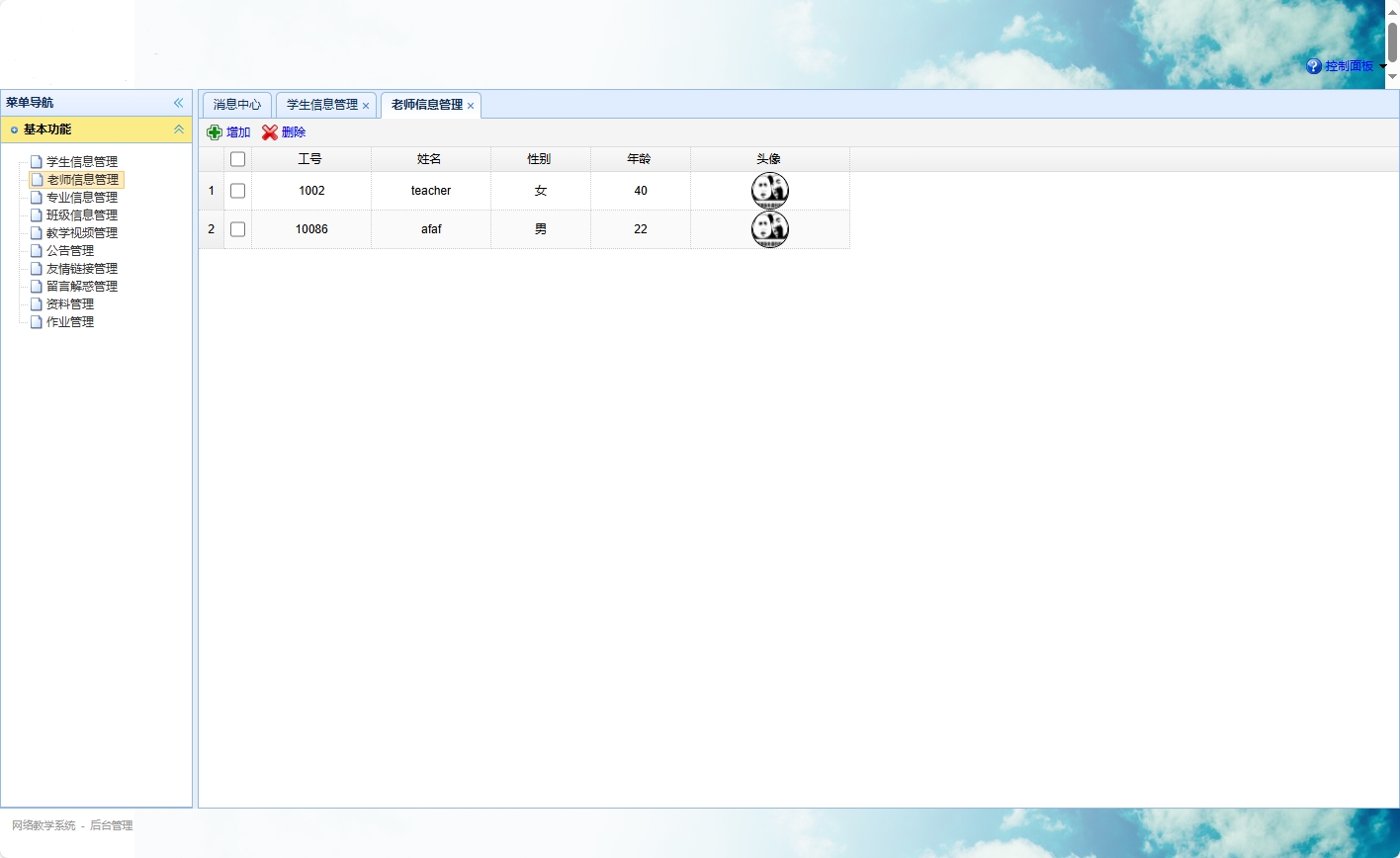Click the 姓名 column header
1400x858 pixels.
pyautogui.click(x=430, y=159)
